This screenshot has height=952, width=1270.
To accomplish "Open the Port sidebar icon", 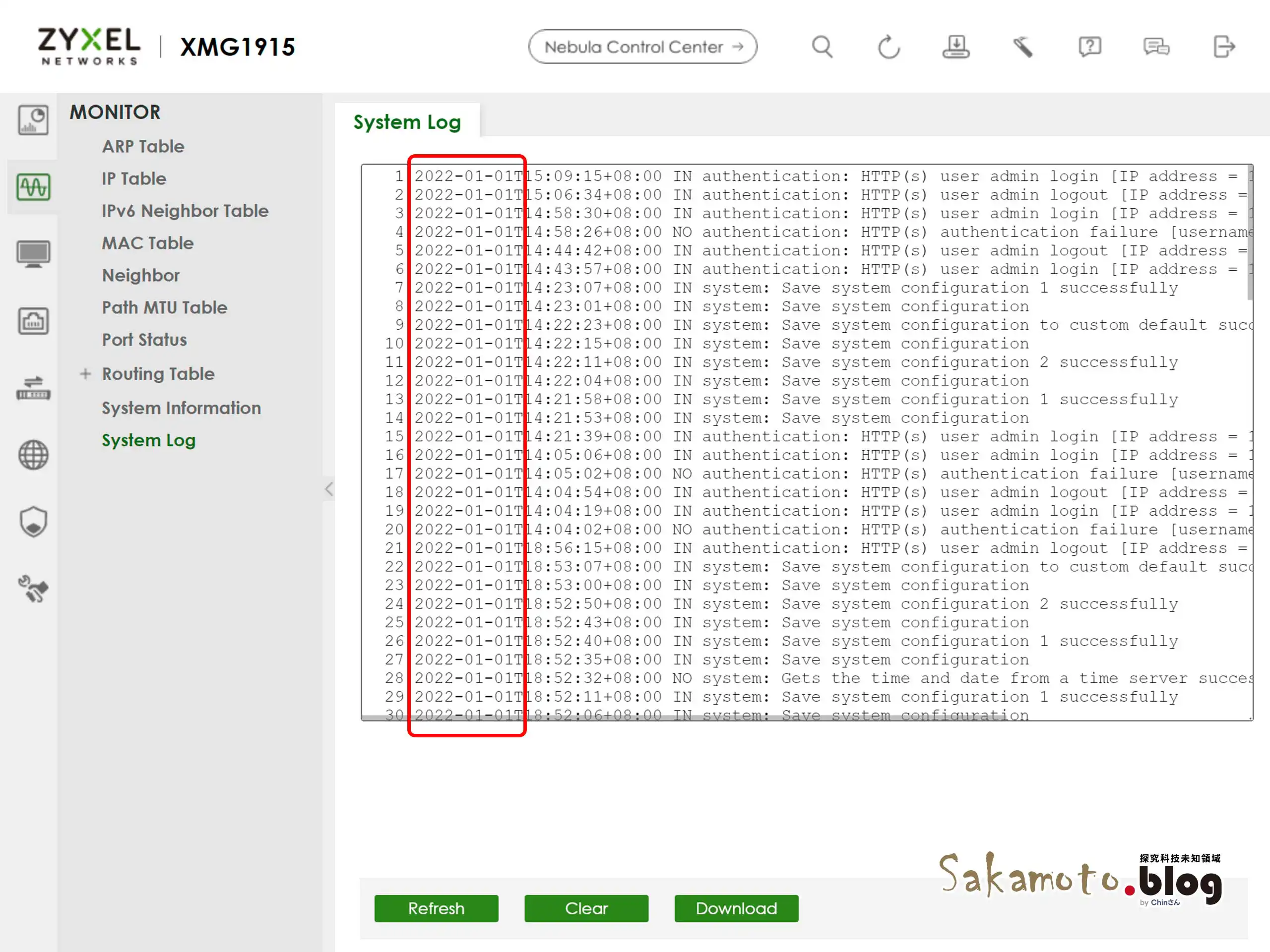I will coord(33,321).
